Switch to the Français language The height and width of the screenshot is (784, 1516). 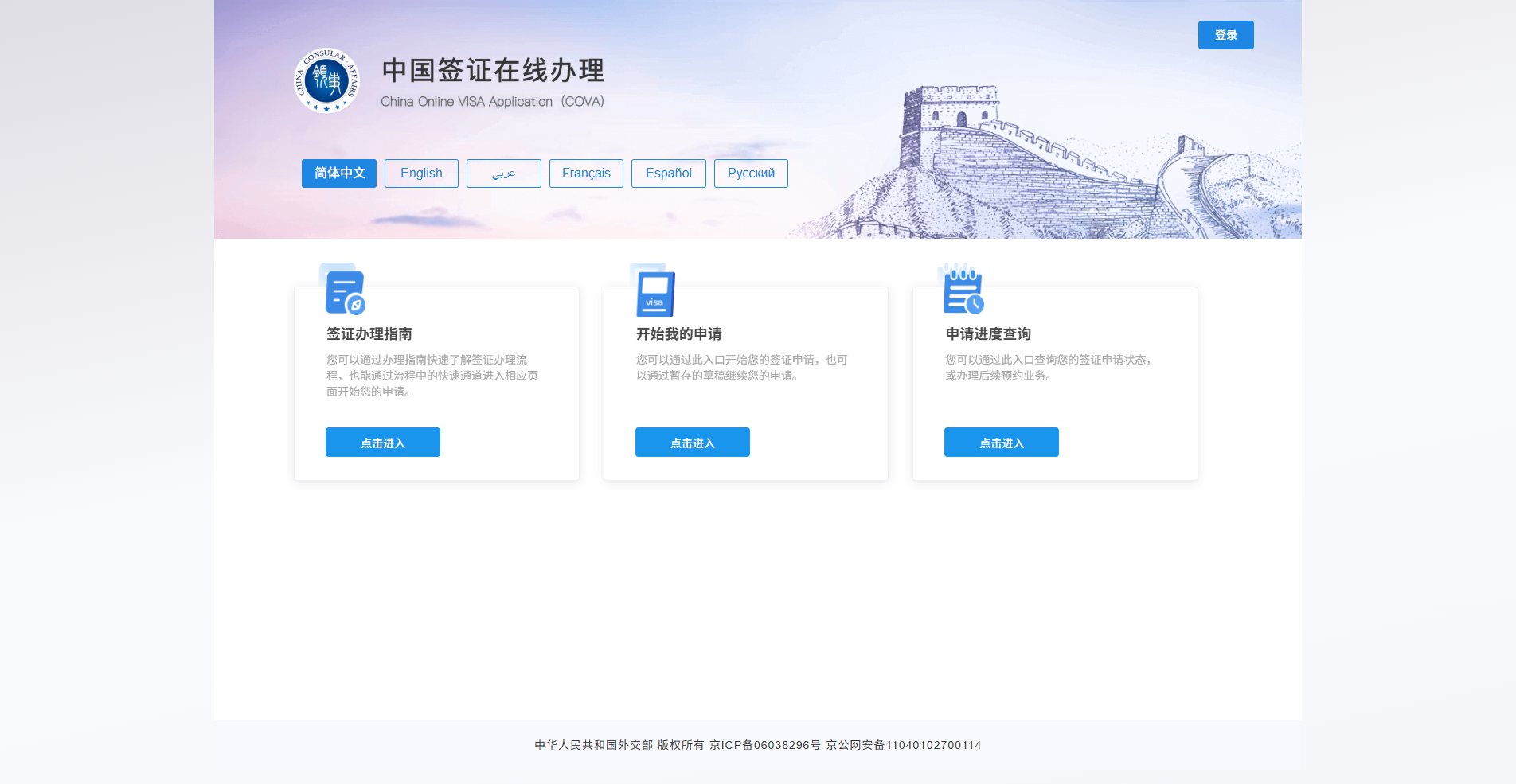click(586, 173)
